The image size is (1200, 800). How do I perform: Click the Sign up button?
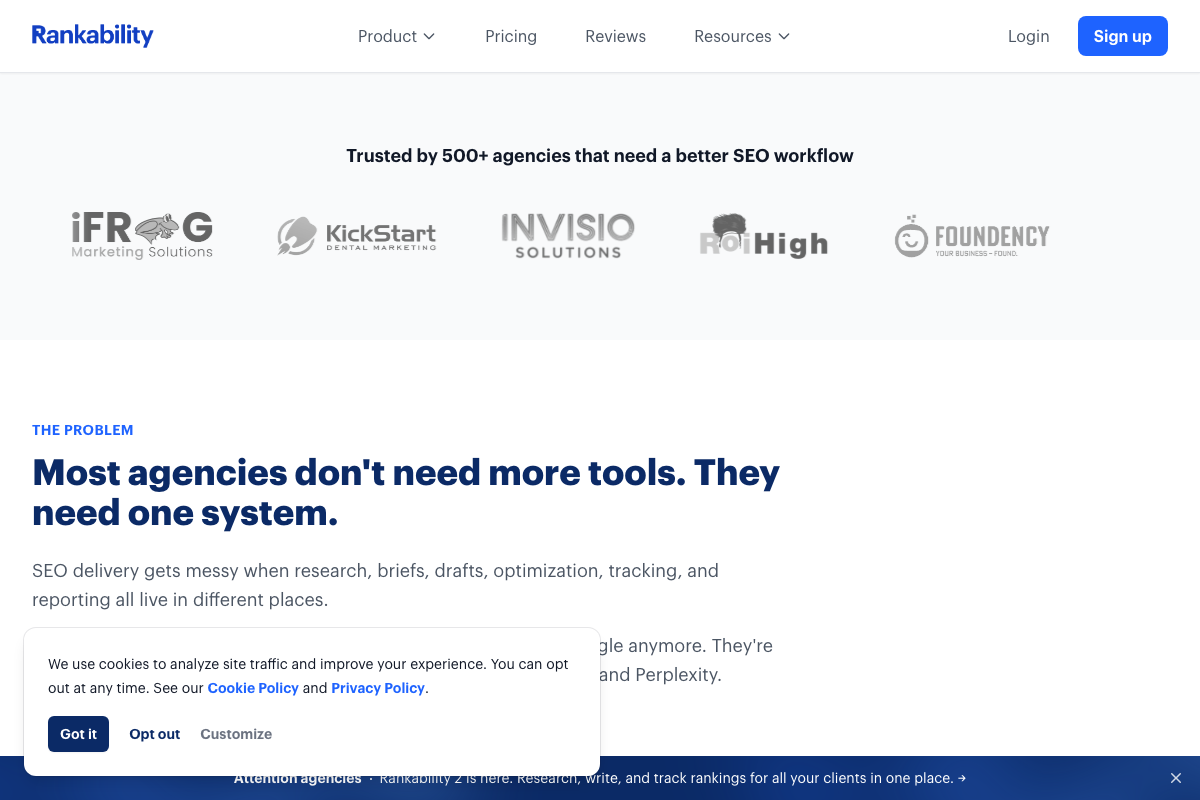click(1122, 36)
